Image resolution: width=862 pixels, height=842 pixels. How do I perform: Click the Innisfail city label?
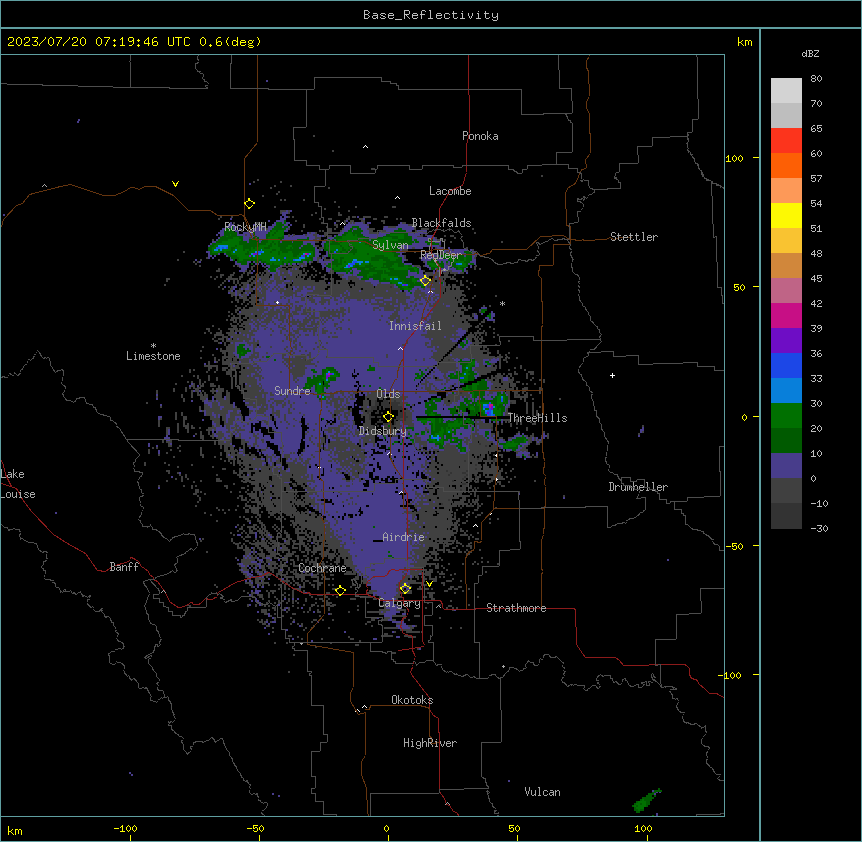pos(415,326)
